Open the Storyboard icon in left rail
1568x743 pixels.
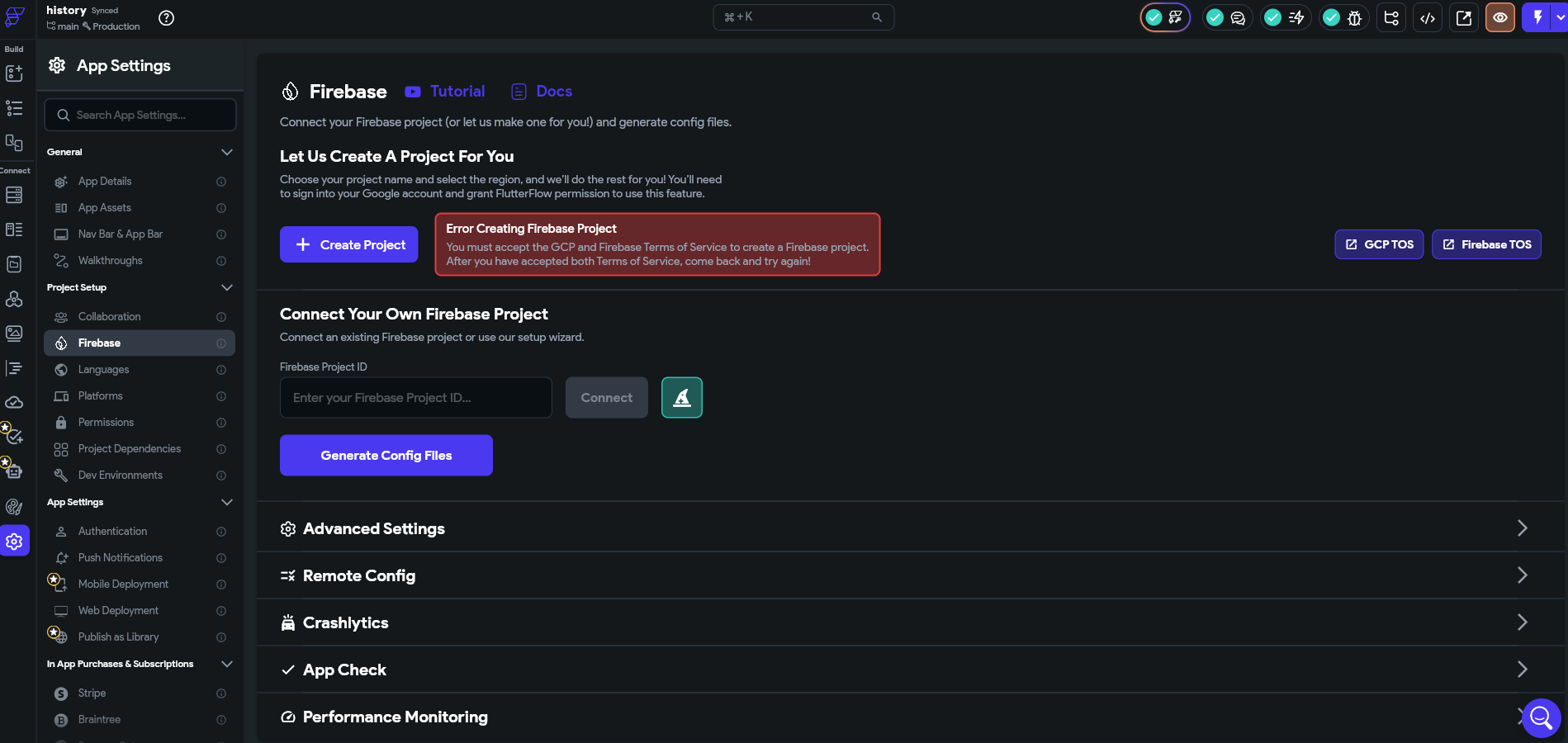pyautogui.click(x=14, y=143)
